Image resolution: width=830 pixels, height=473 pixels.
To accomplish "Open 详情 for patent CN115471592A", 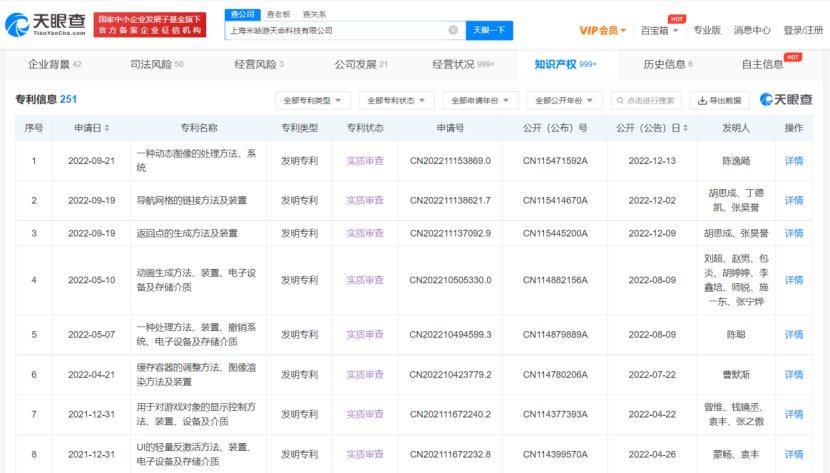I will (793, 161).
